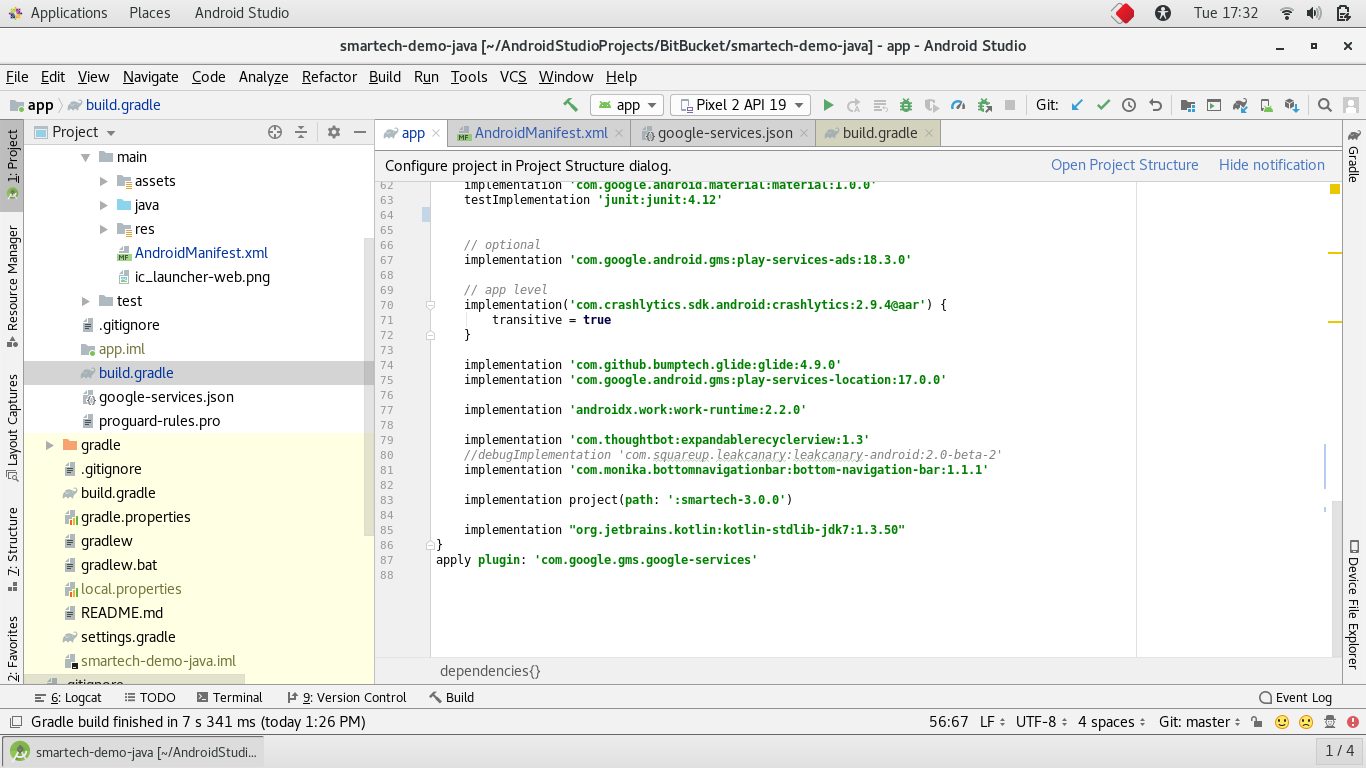Screen dimensions: 1366x768
Task: Click the sad smiley feedback icon
Action: pos(1306,722)
